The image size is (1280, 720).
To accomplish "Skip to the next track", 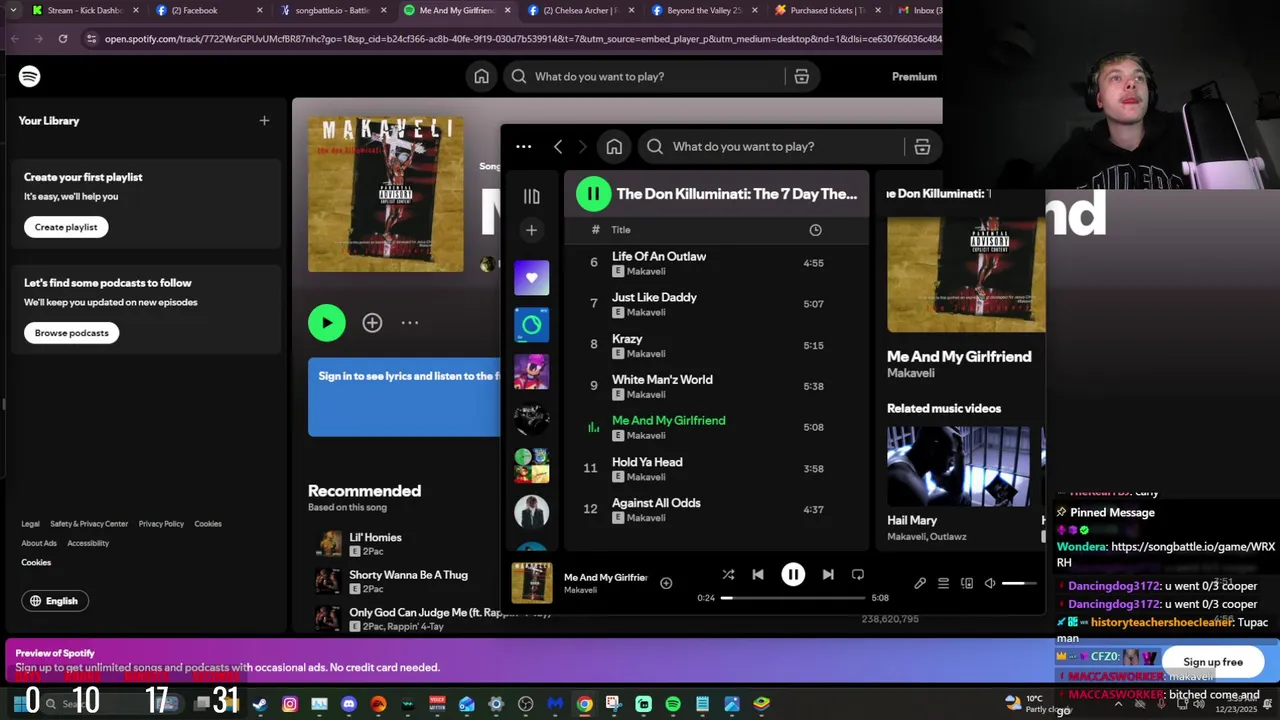I will pos(828,574).
